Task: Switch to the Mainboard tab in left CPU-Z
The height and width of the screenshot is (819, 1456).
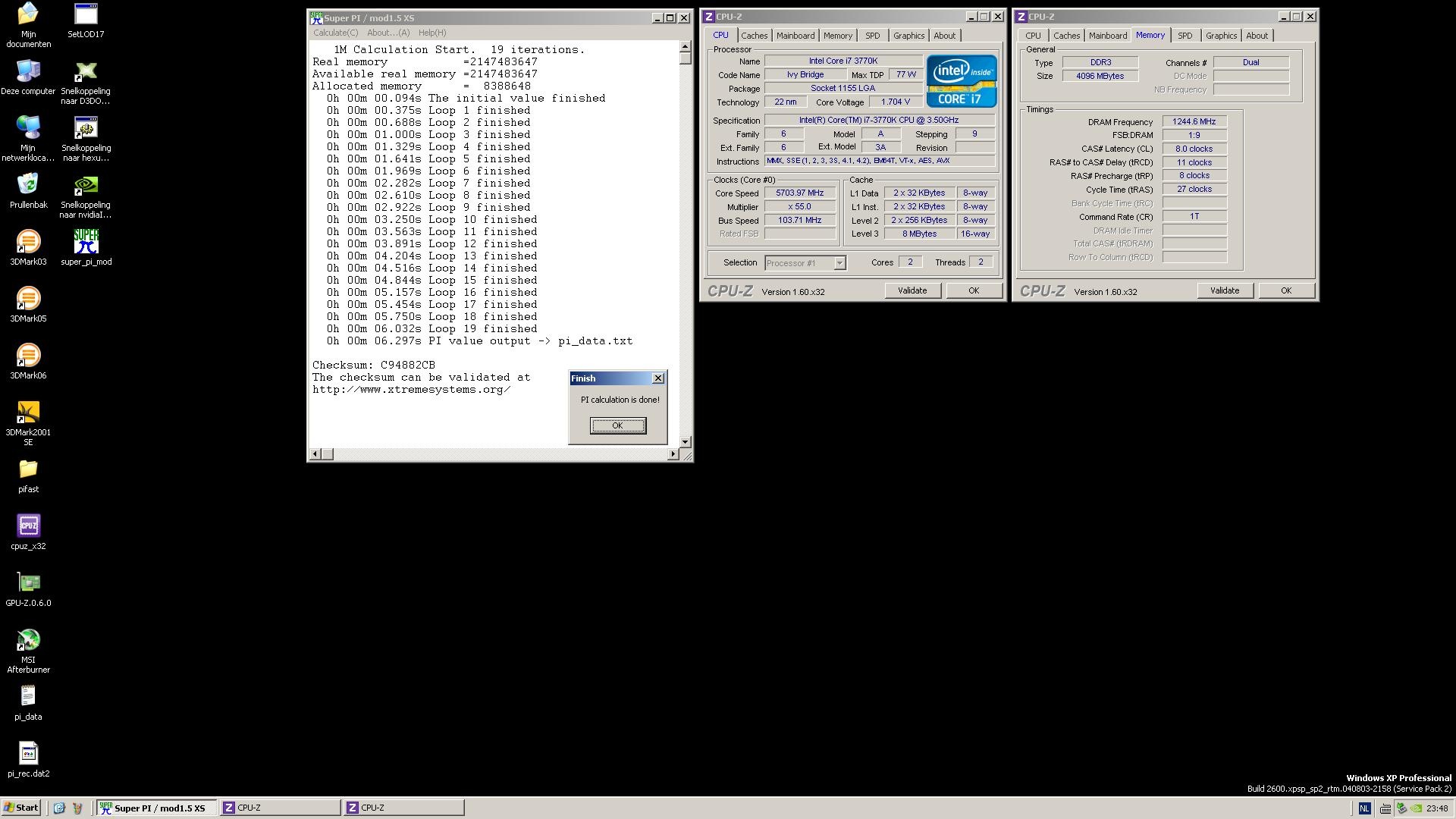Action: 795,36
